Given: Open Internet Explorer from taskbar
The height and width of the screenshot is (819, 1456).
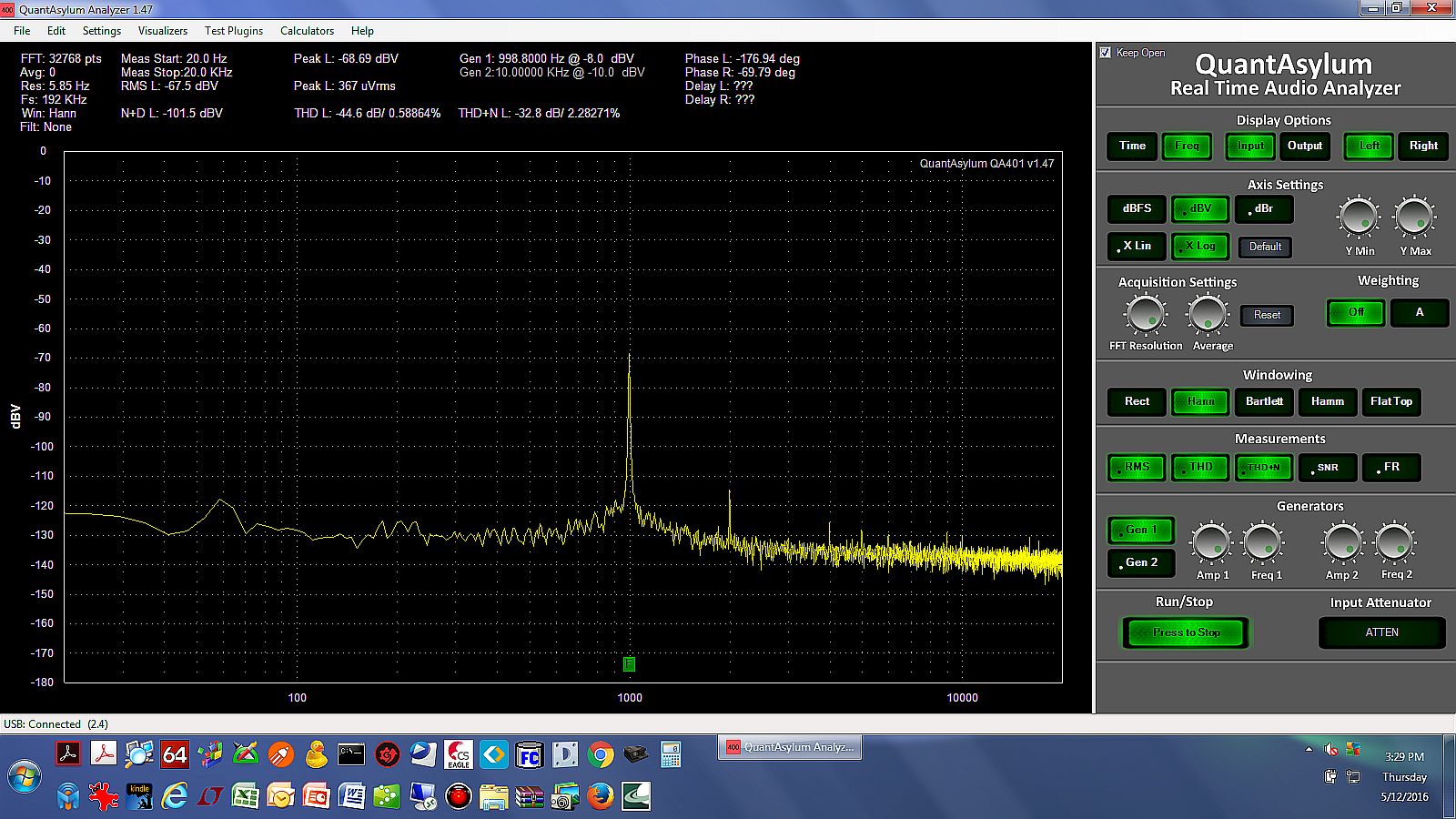Looking at the screenshot, I should coord(174,796).
